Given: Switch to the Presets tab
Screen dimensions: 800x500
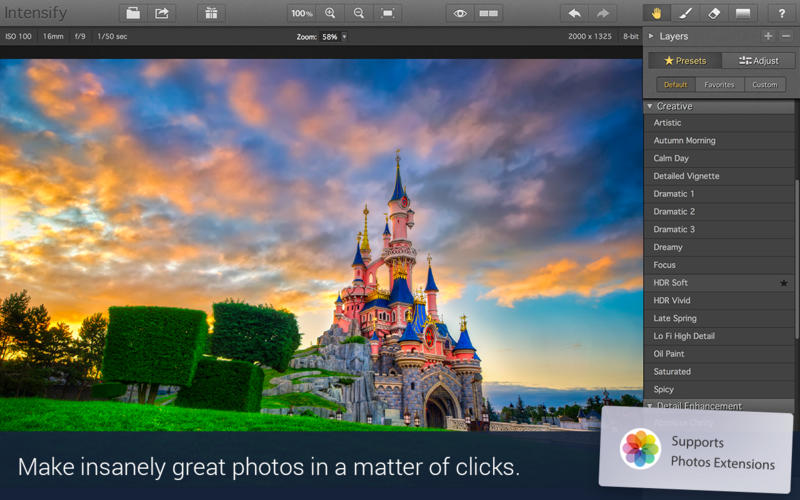Looking at the screenshot, I should (x=685, y=61).
